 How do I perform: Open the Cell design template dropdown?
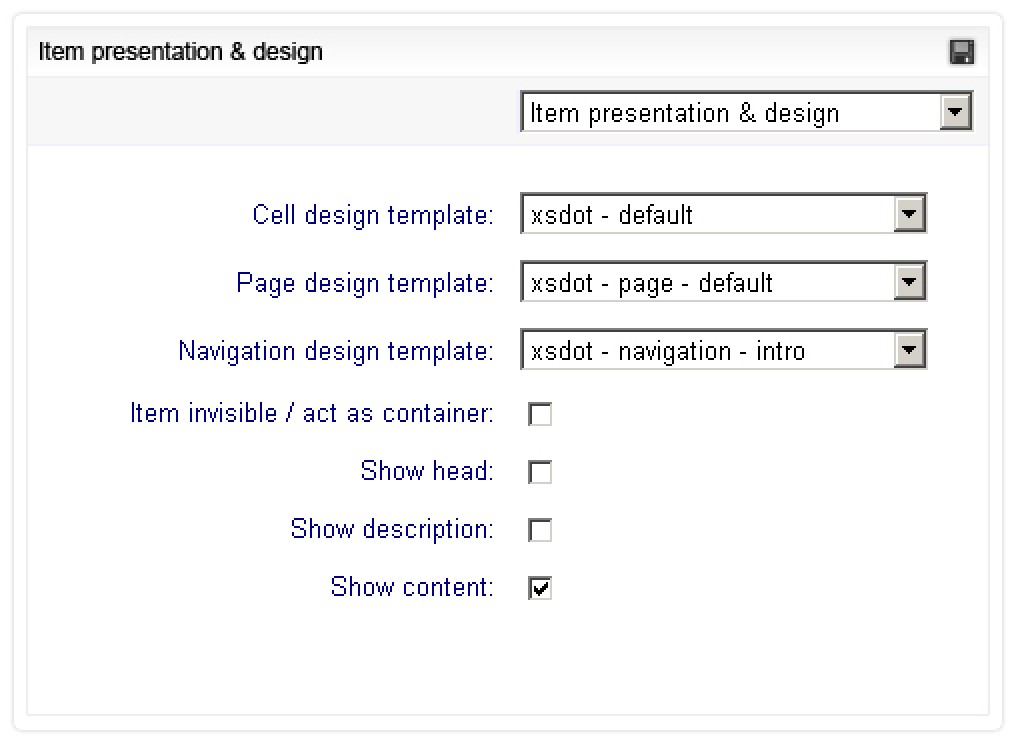pos(709,215)
